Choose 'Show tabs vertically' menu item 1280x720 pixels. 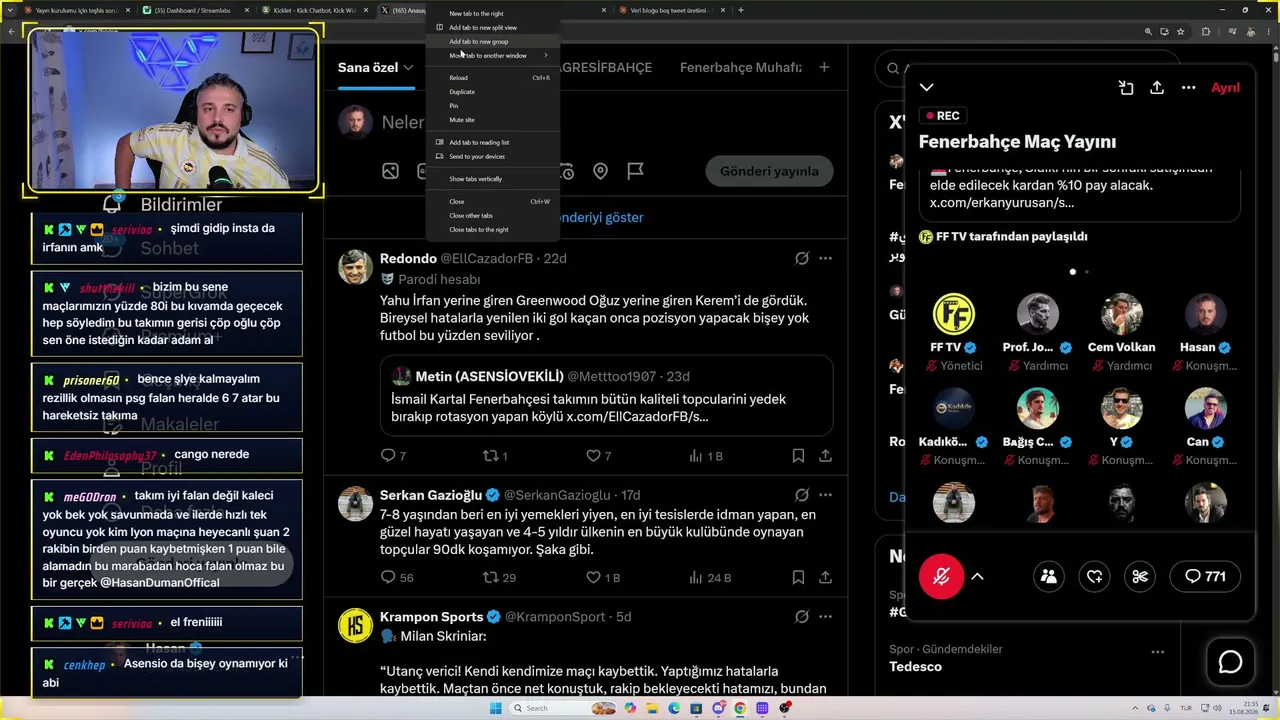(491, 179)
